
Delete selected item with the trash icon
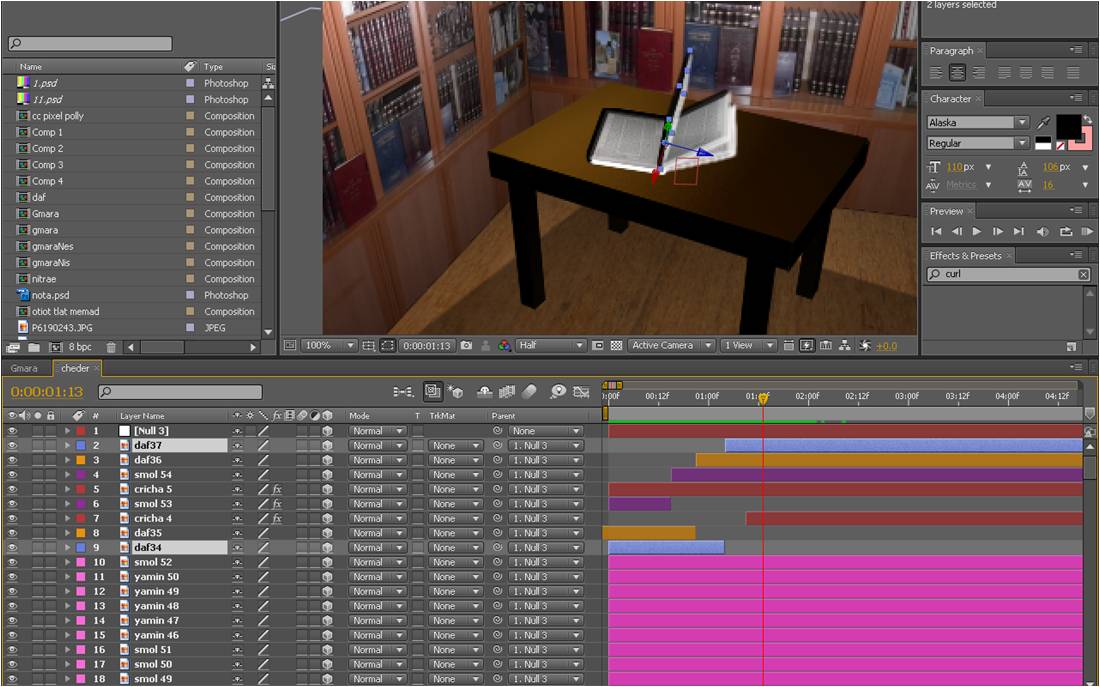[111, 347]
